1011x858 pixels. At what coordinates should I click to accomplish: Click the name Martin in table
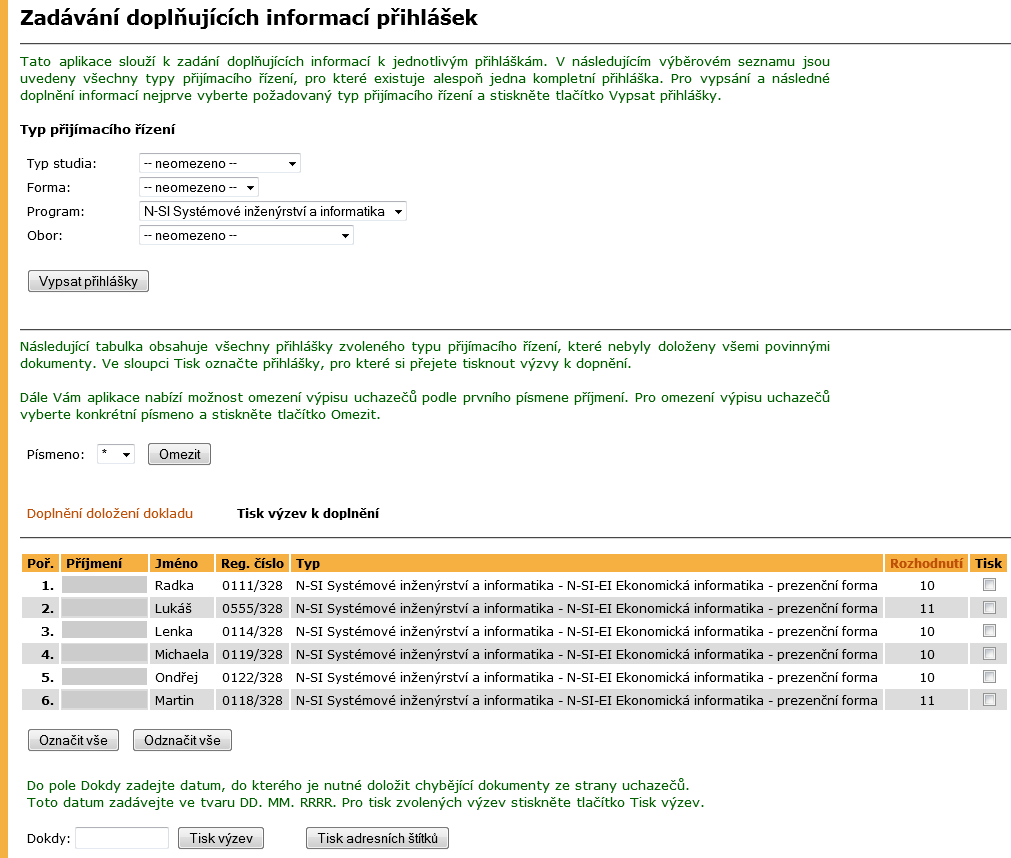(x=174, y=700)
